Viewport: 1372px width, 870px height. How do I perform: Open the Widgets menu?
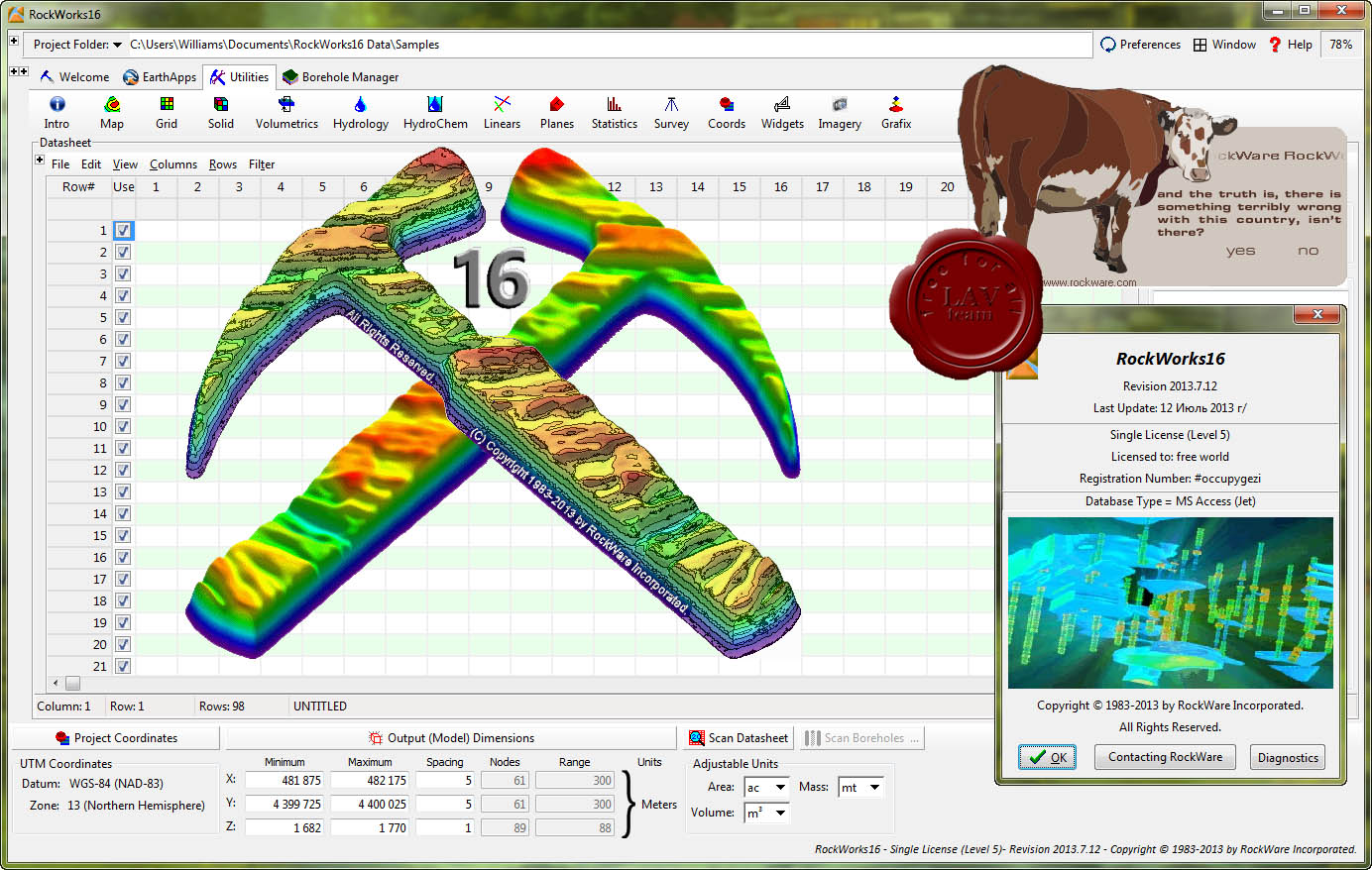[782, 112]
